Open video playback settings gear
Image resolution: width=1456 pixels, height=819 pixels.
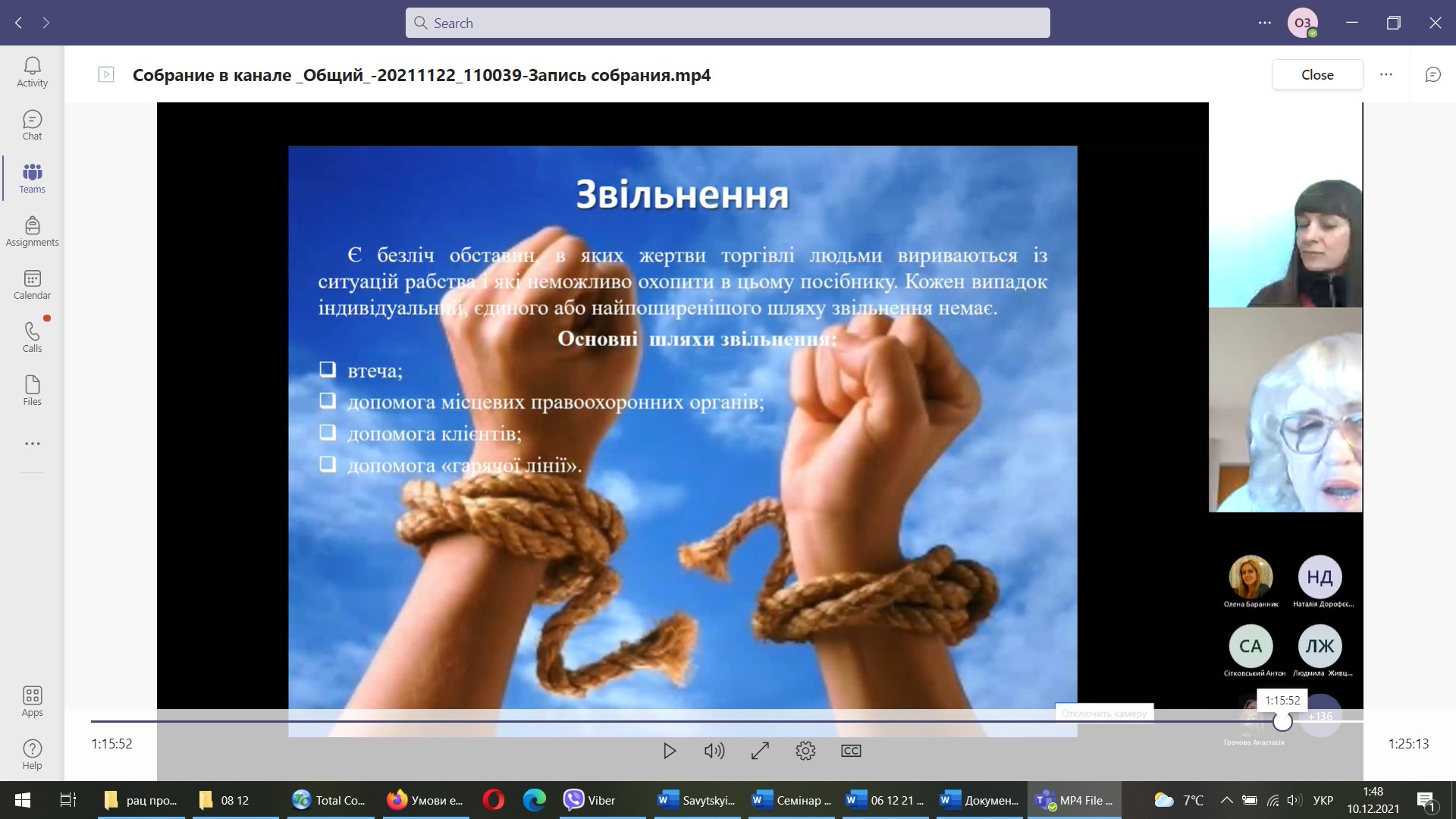[805, 751]
